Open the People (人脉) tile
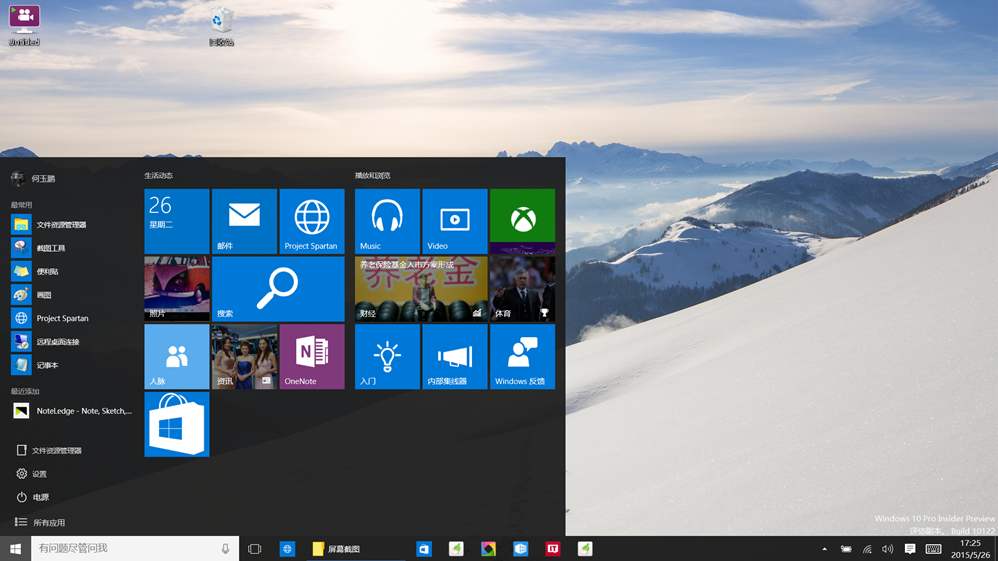This screenshot has width=998, height=561. [x=177, y=356]
